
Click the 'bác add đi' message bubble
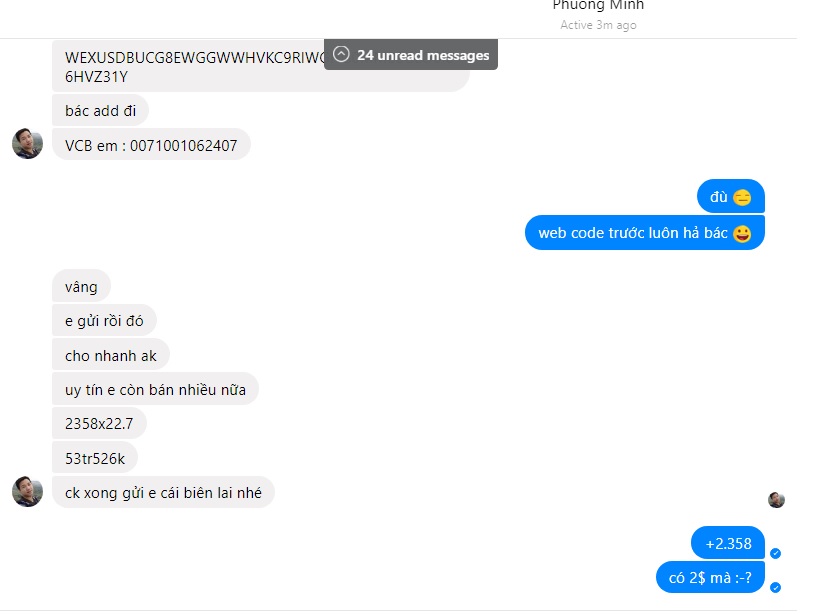[x=100, y=110]
